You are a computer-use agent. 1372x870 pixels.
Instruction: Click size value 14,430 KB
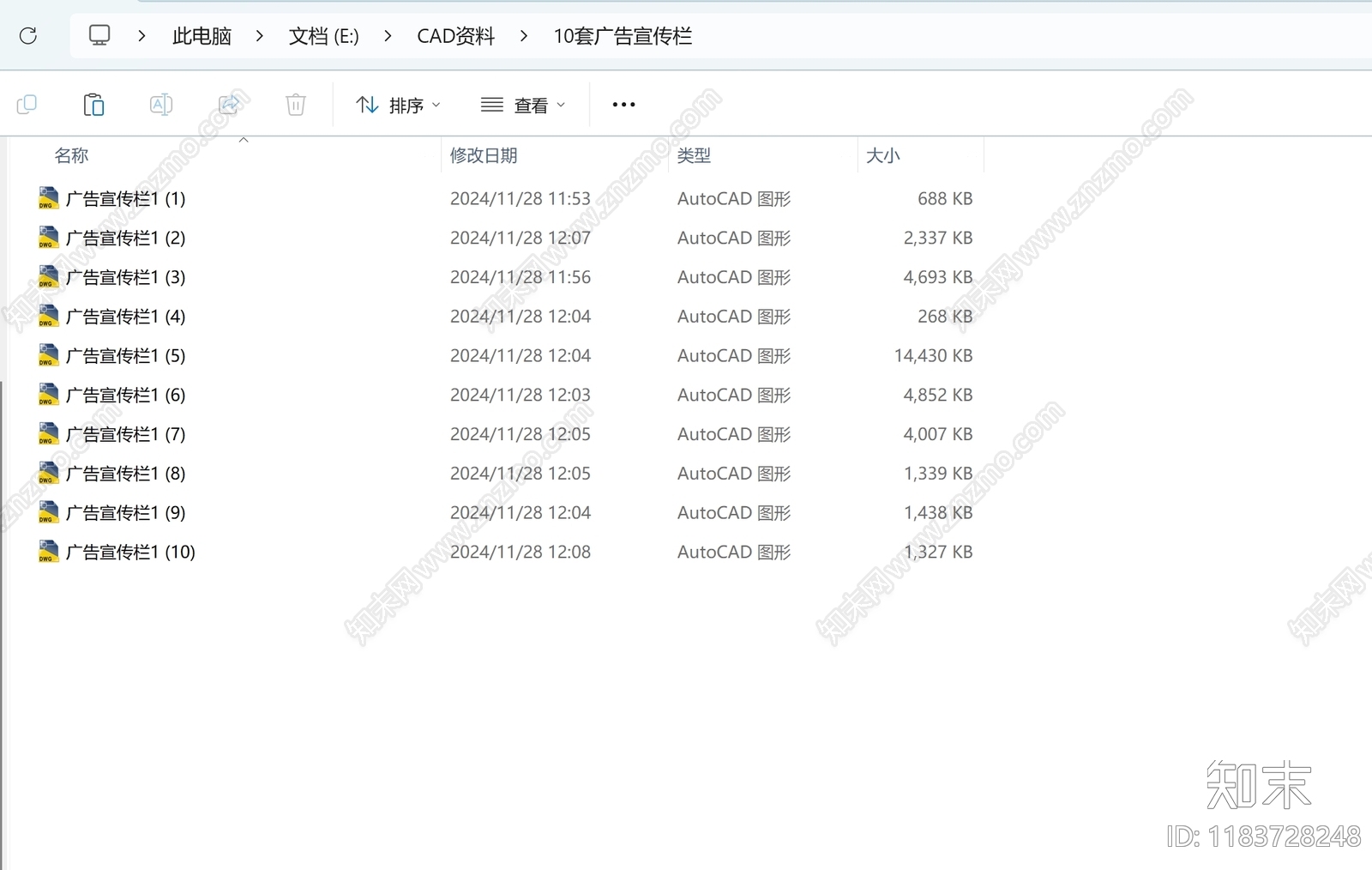point(933,356)
